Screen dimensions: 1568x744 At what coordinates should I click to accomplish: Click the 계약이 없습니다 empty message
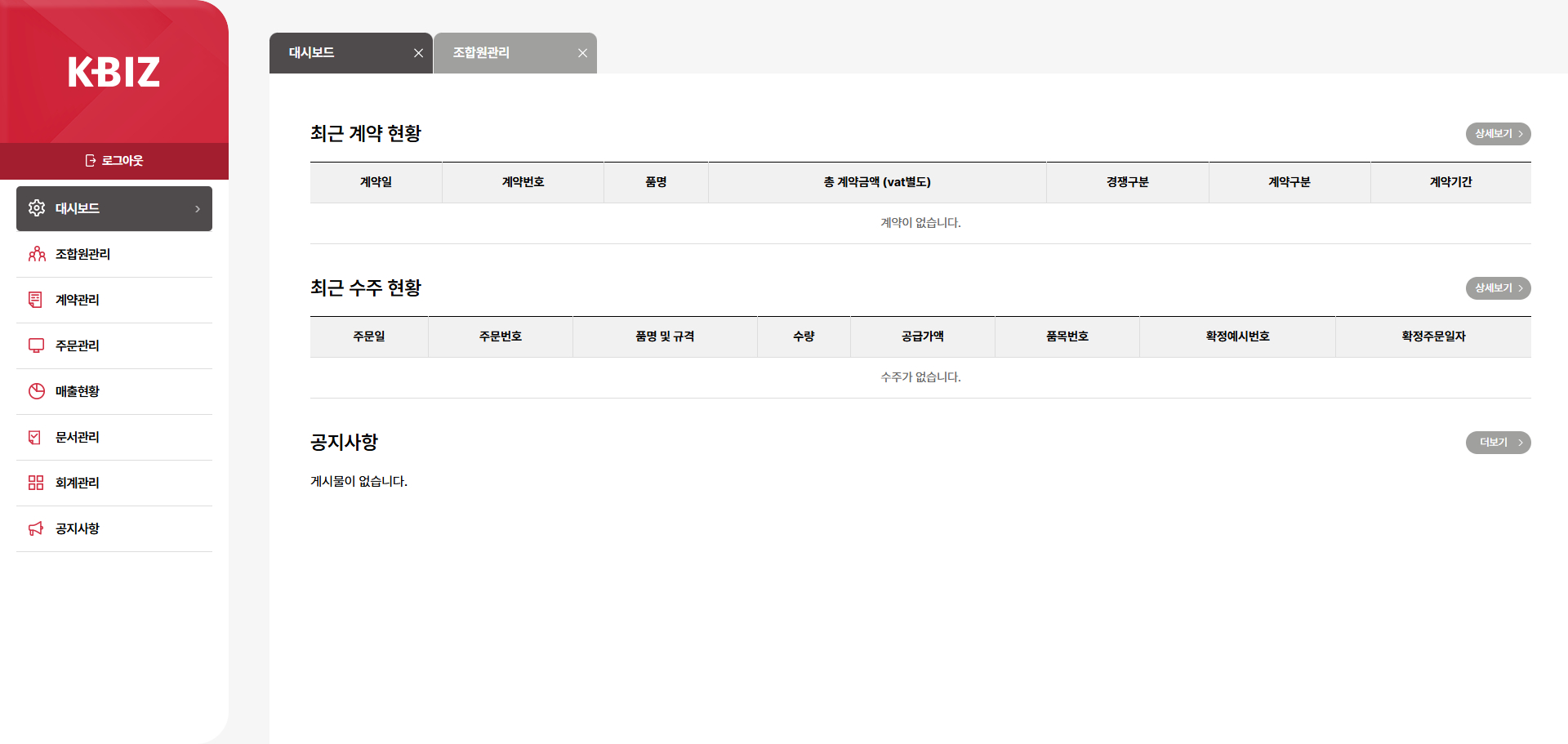point(920,223)
